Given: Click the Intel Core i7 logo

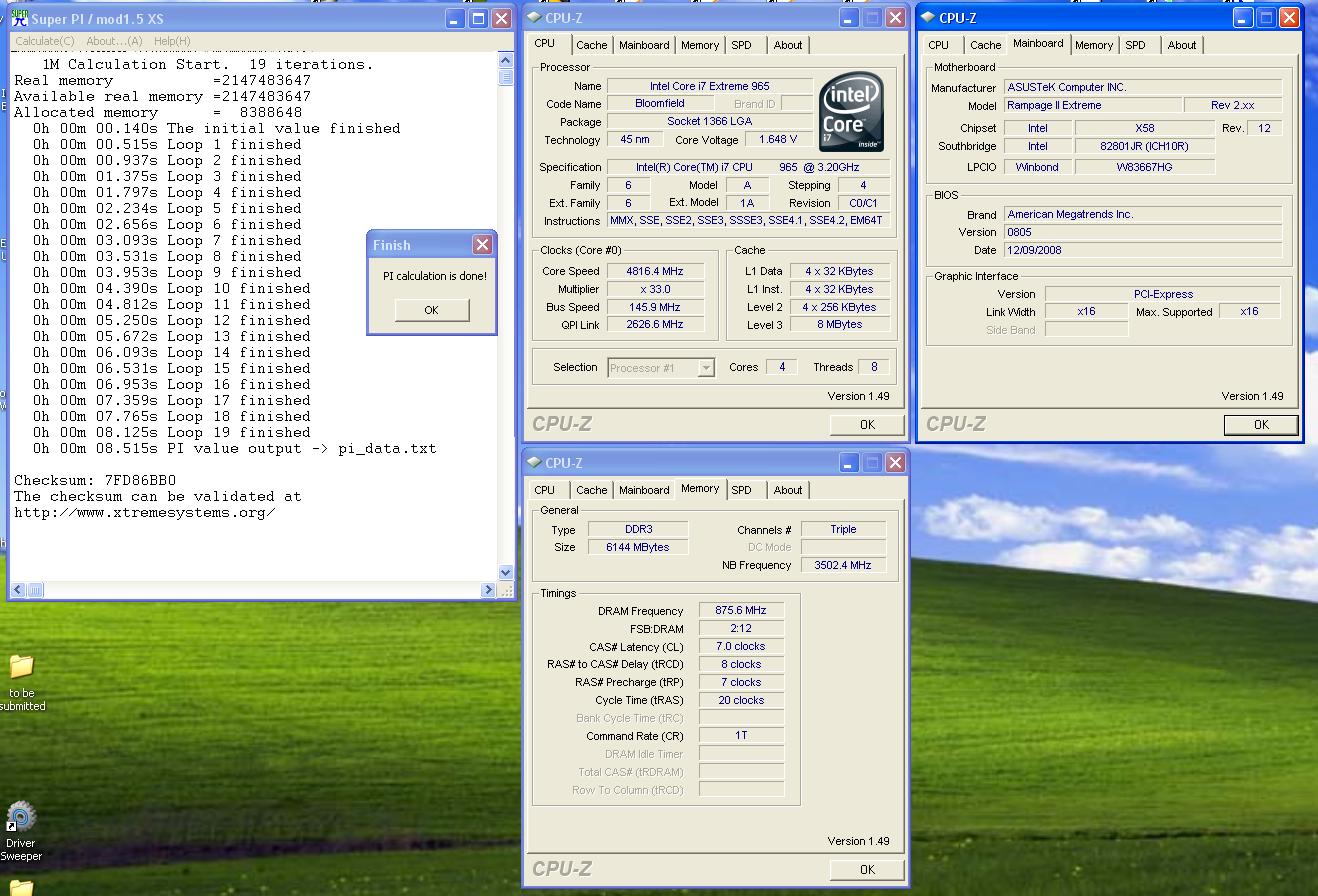Looking at the screenshot, I should pos(851,112).
